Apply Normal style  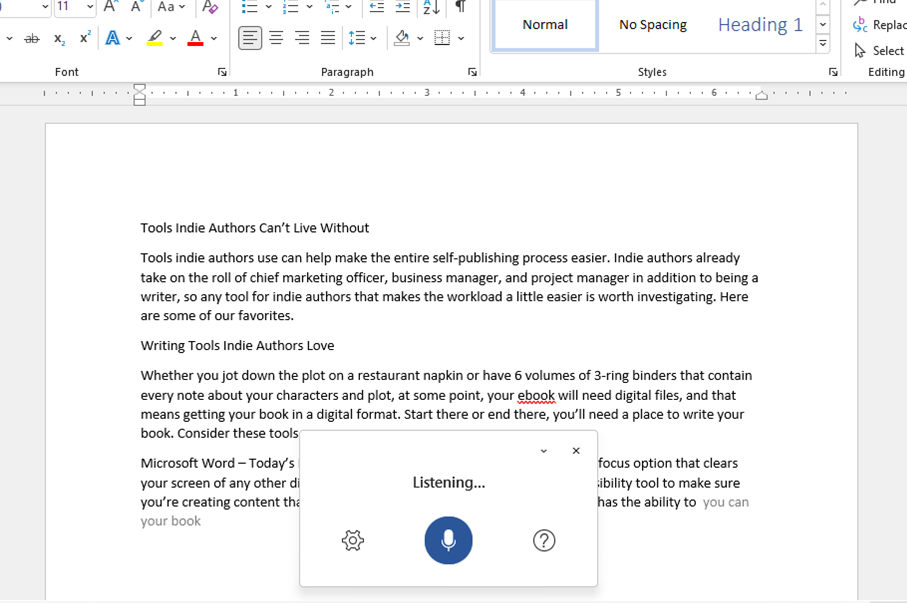click(x=545, y=25)
